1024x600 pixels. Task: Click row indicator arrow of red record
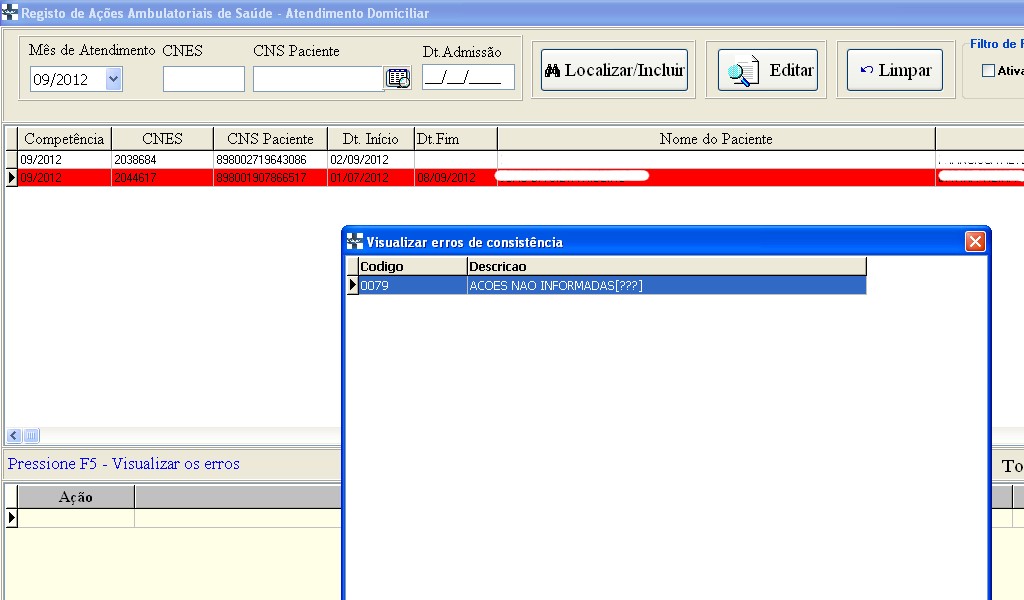(12, 178)
